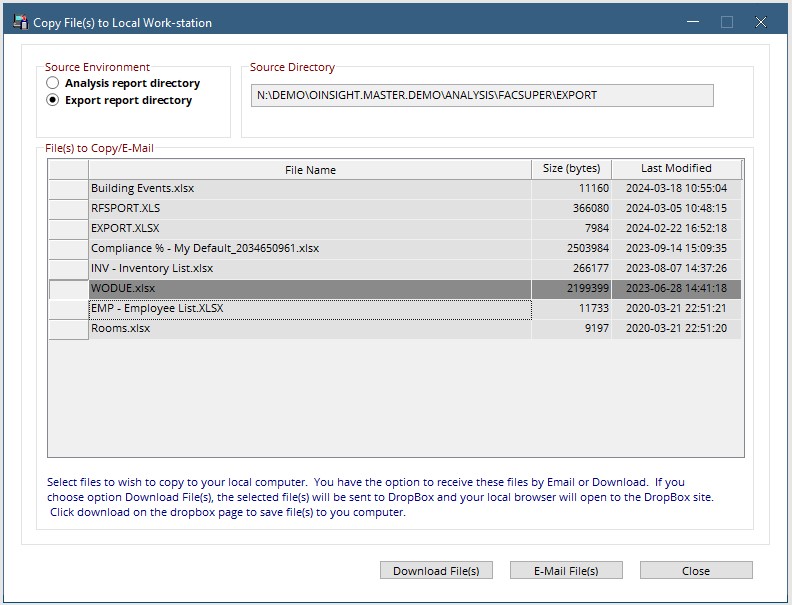The image size is (792, 605).
Task: Click the highlighted WODUE.xlsx row
Action: (x=395, y=289)
